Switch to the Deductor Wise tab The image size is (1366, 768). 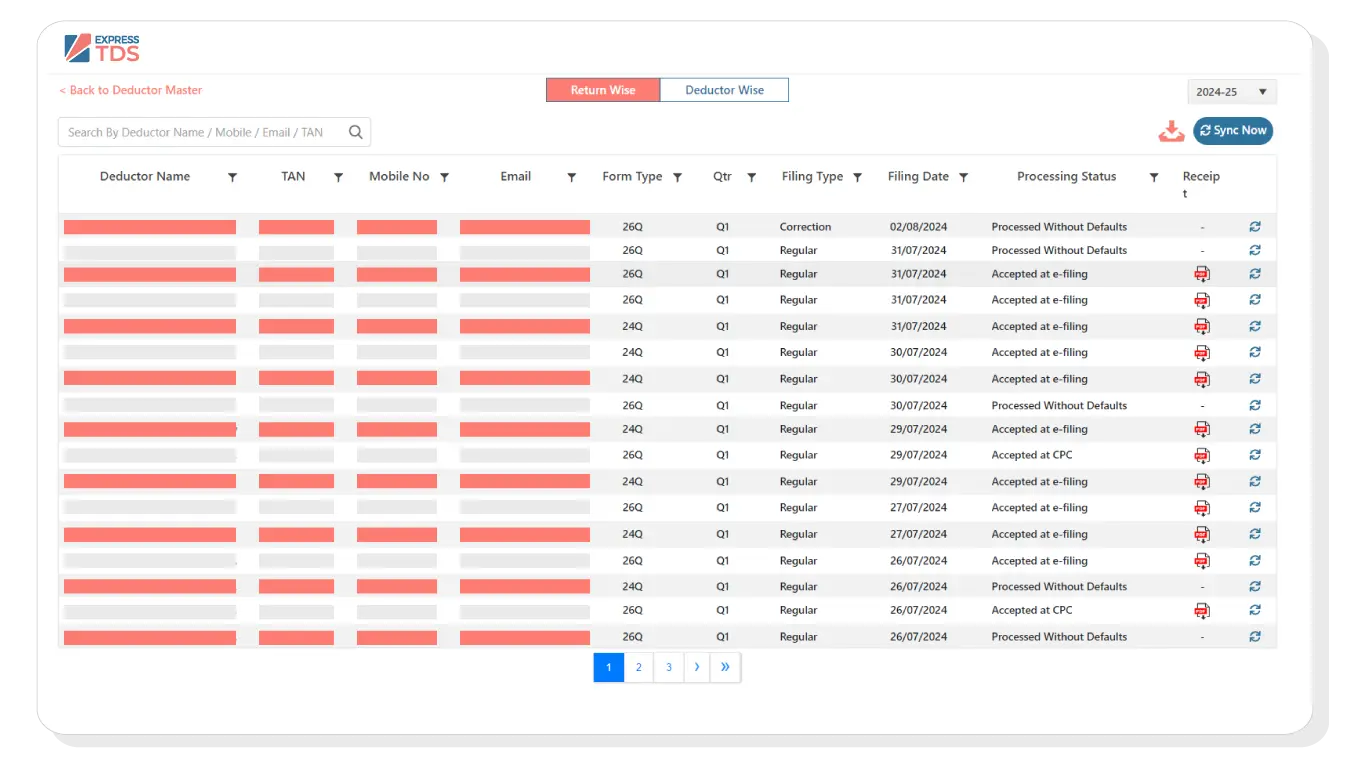(x=724, y=90)
